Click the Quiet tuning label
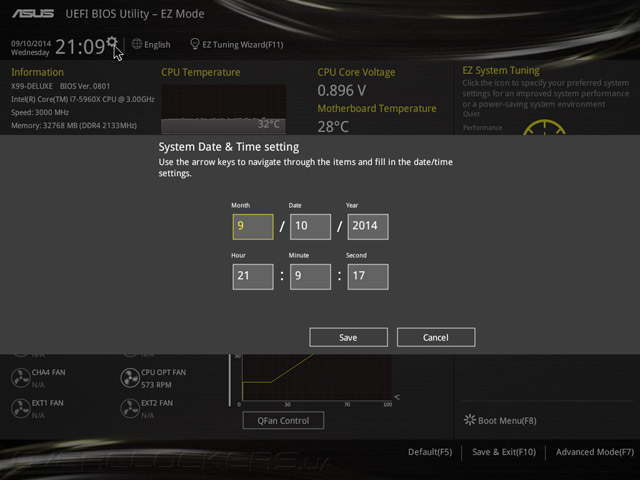 471,114
